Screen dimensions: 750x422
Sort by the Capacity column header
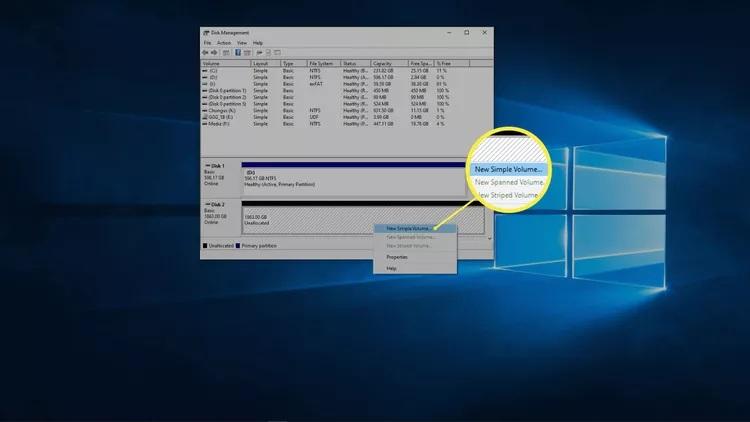coord(383,63)
